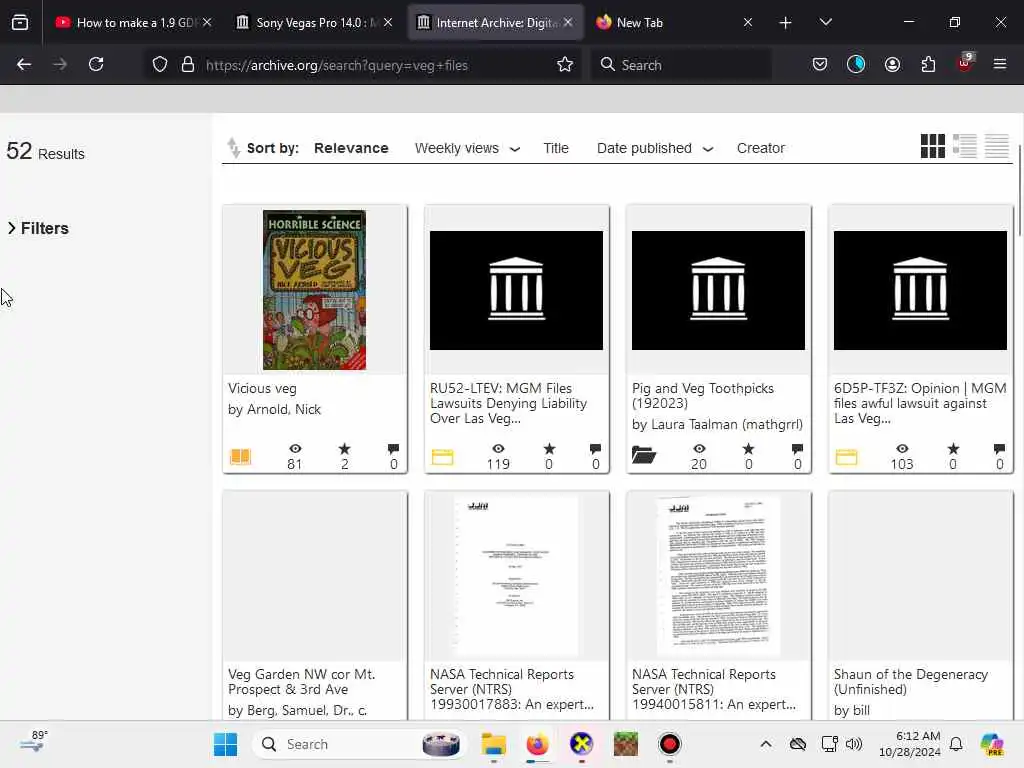This screenshot has height=768, width=1024.
Task: Switch to extended list view
Action: click(965, 146)
